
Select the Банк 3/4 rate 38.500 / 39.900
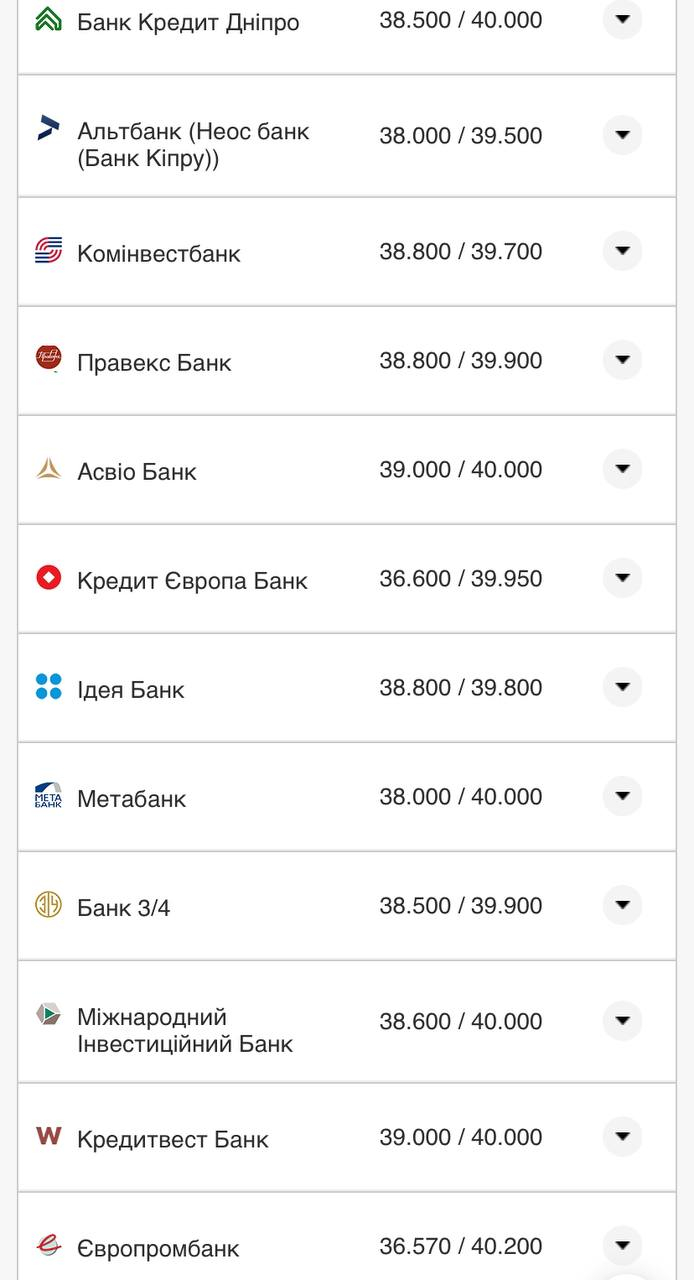[460, 906]
